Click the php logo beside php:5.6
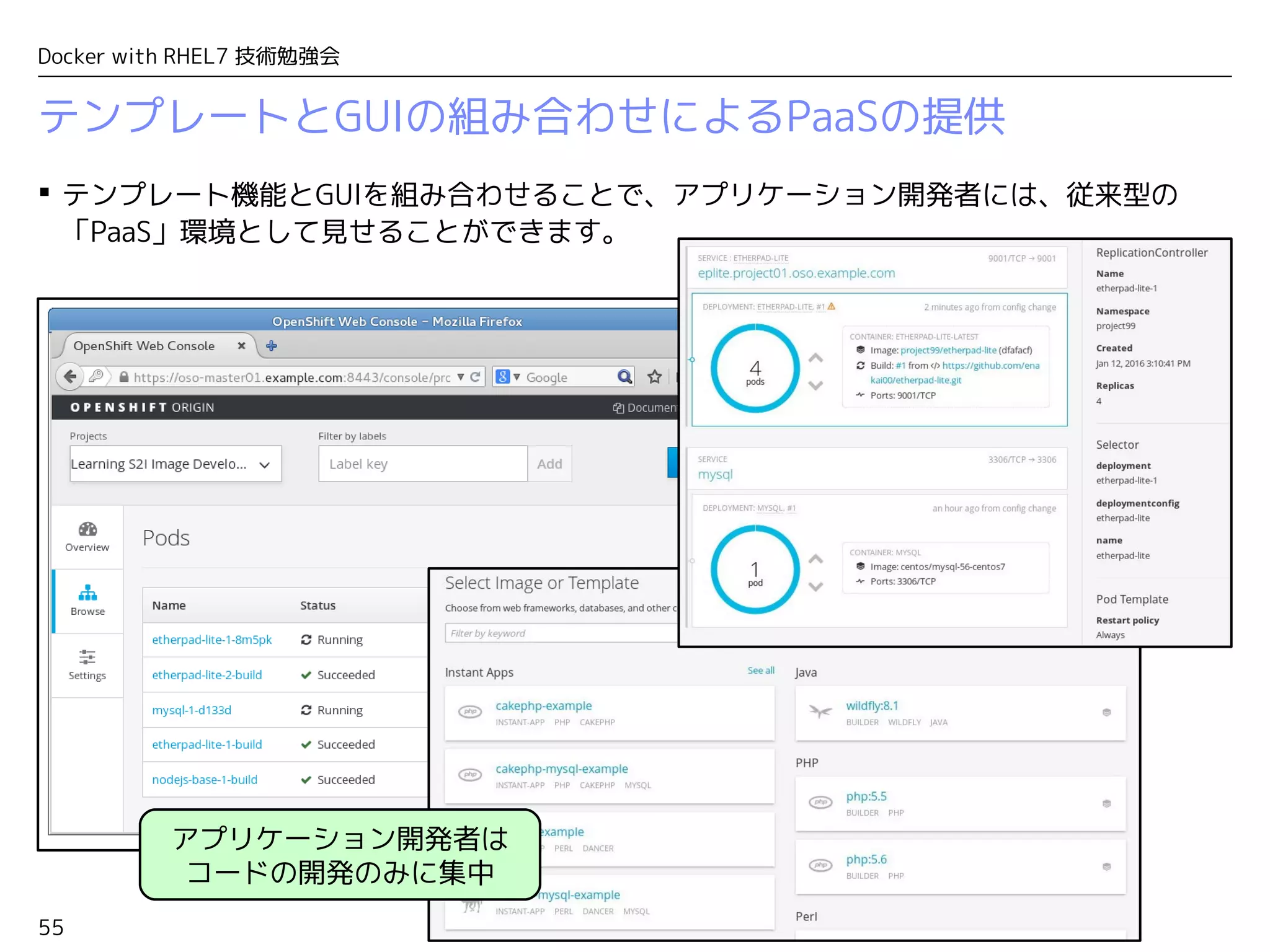Screen dimensions: 1270x952 (x=820, y=865)
